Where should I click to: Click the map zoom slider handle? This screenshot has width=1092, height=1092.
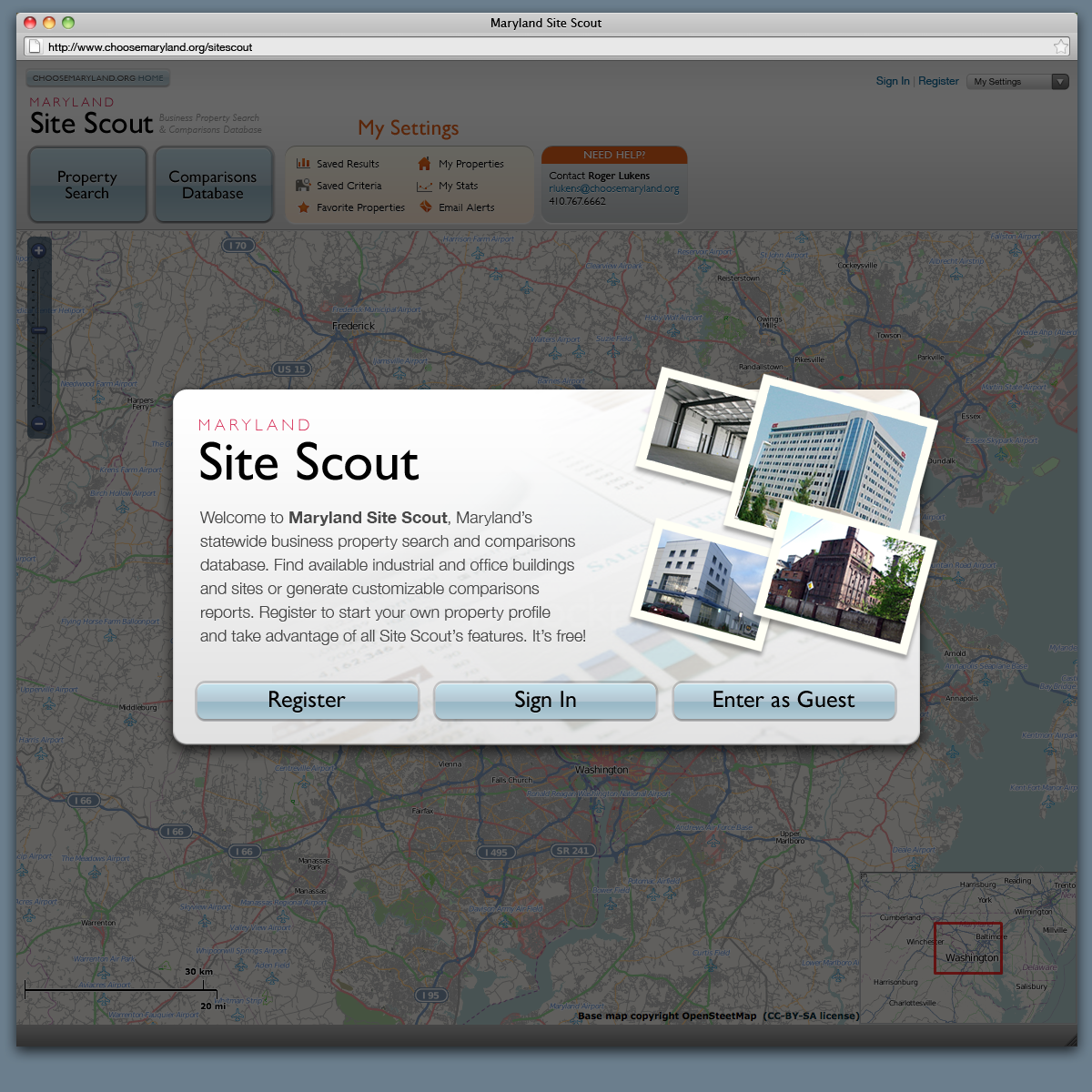39,330
